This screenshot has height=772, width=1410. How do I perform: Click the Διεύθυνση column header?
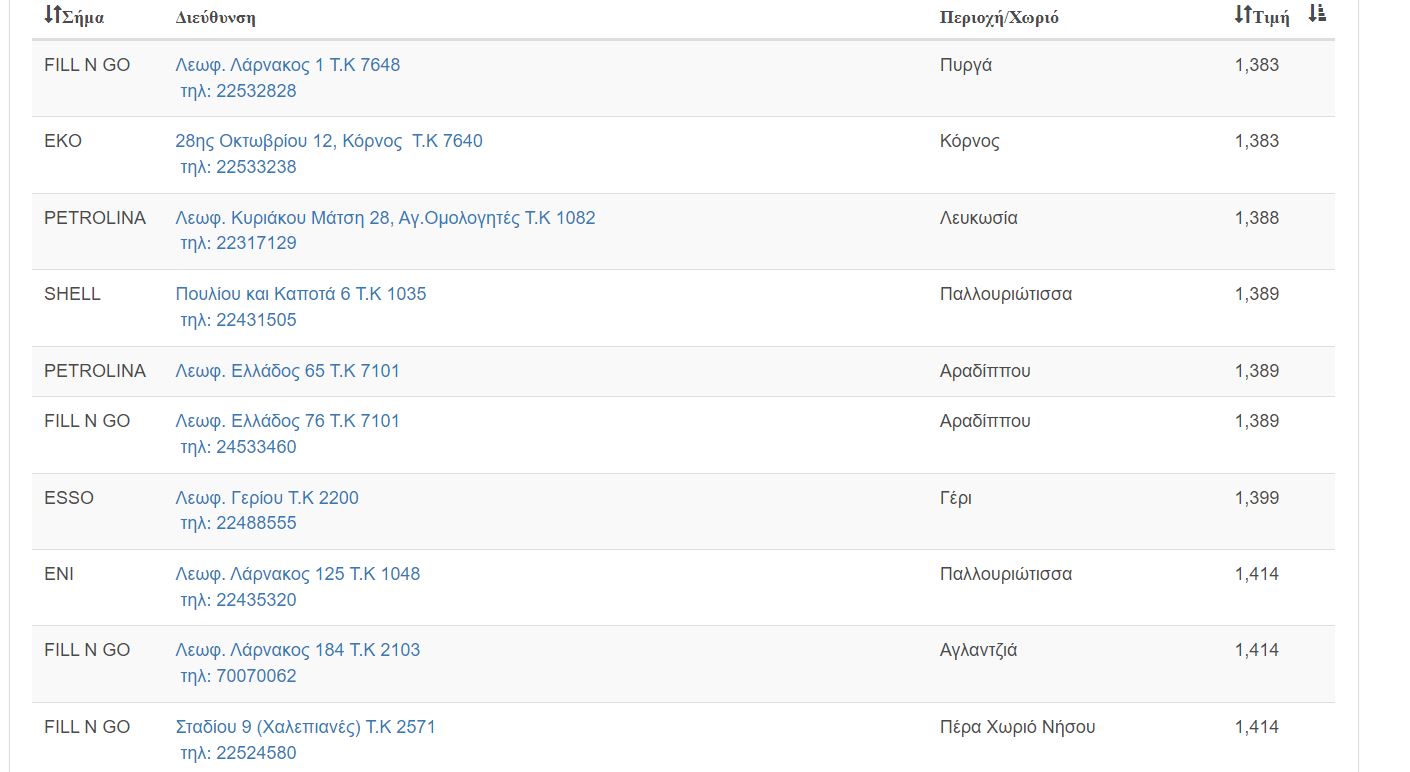coord(215,18)
